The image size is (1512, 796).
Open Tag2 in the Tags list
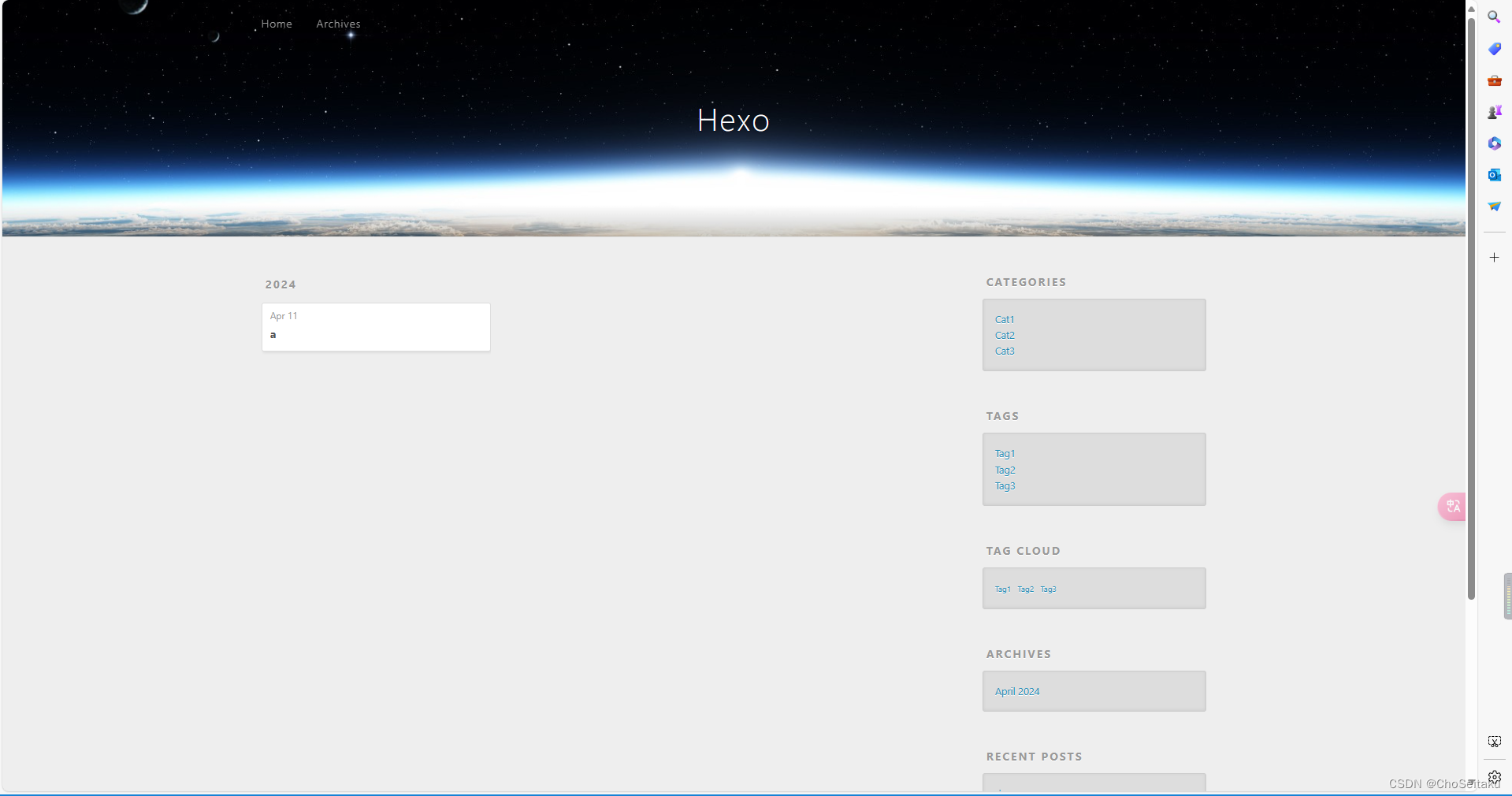pyautogui.click(x=1005, y=470)
